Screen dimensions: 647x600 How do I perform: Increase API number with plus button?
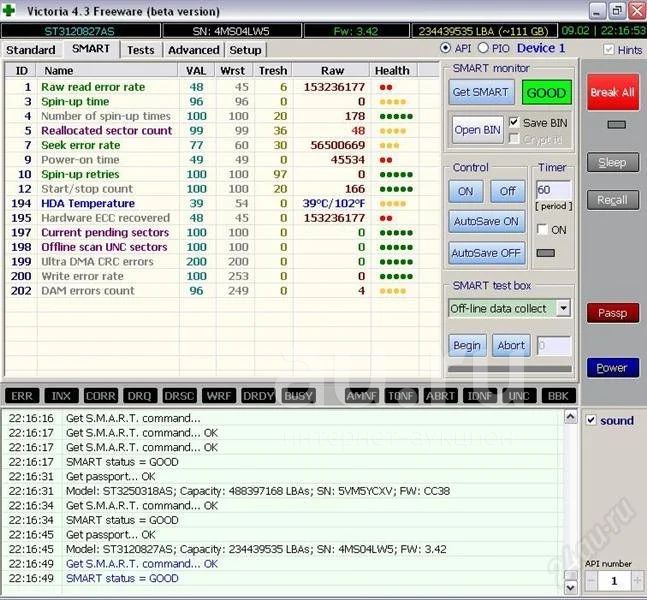click(638, 581)
